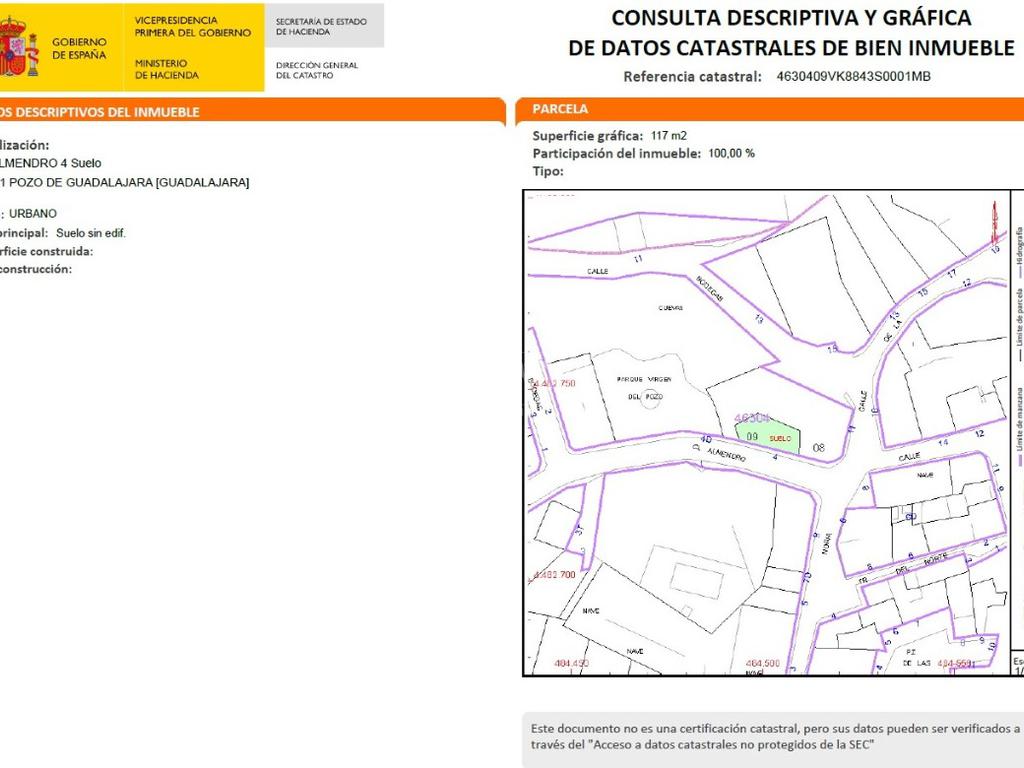1024x768 pixels.
Task: Click 'BODEGAS' street label on map
Action: (x=710, y=288)
